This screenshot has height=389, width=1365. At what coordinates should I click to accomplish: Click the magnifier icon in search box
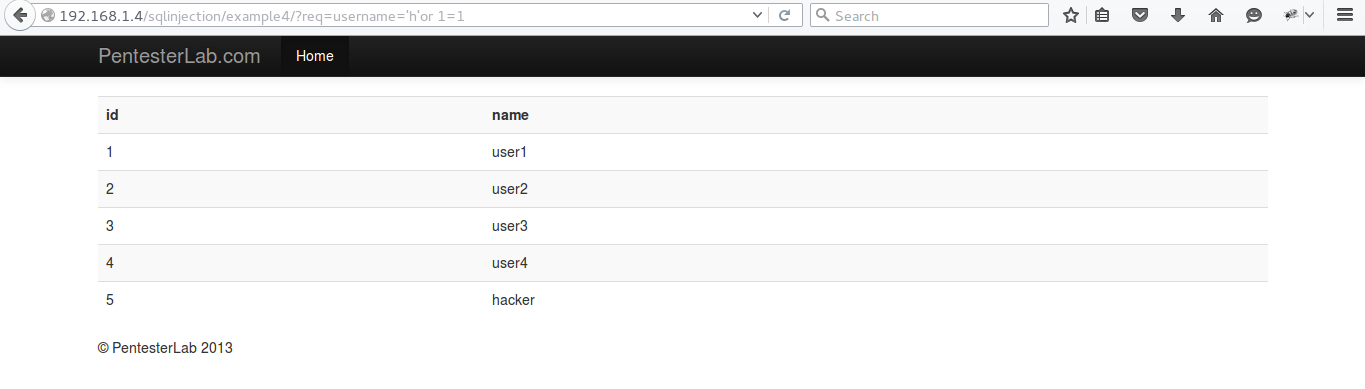[x=822, y=15]
